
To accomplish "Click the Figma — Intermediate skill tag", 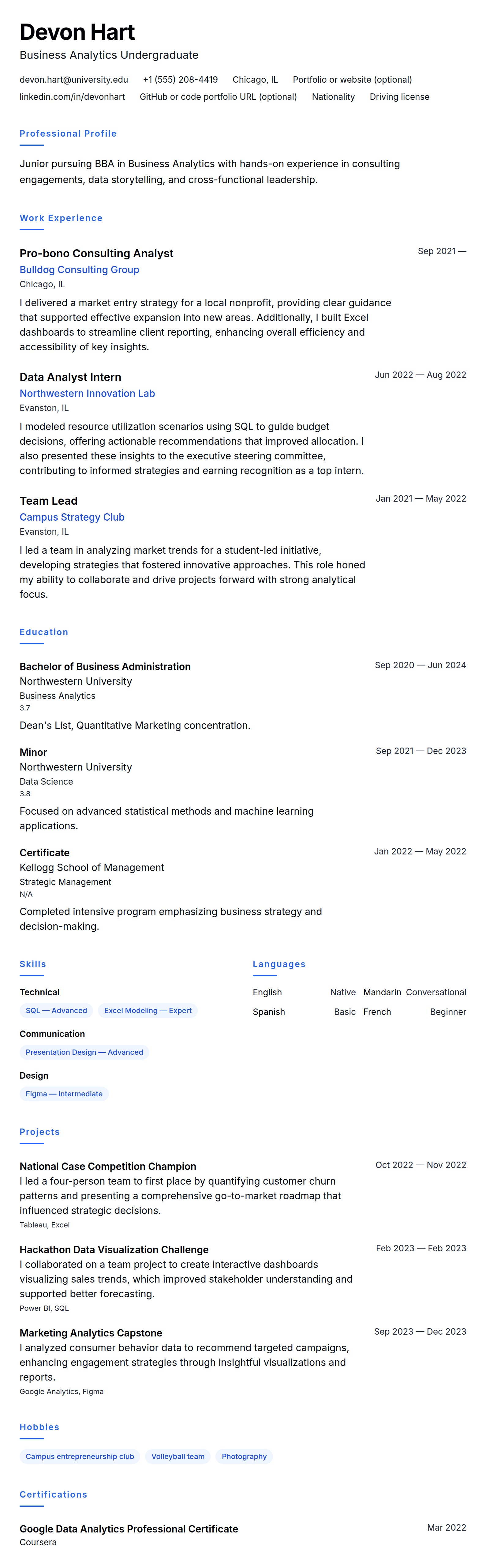I will pos(64,1094).
